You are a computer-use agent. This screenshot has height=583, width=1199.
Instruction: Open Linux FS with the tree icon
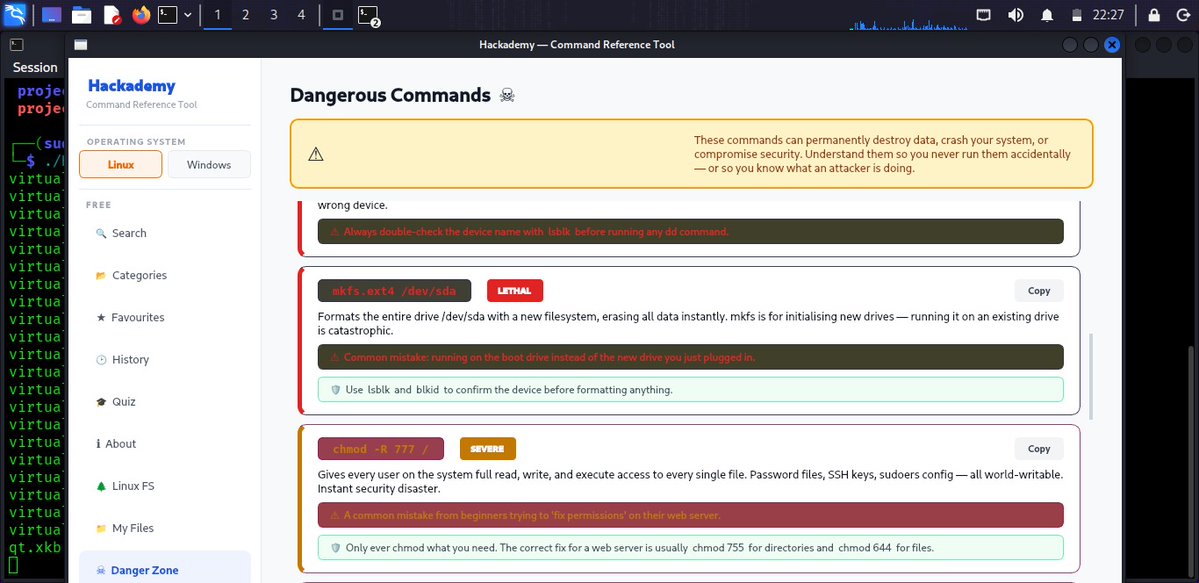[x=100, y=485]
